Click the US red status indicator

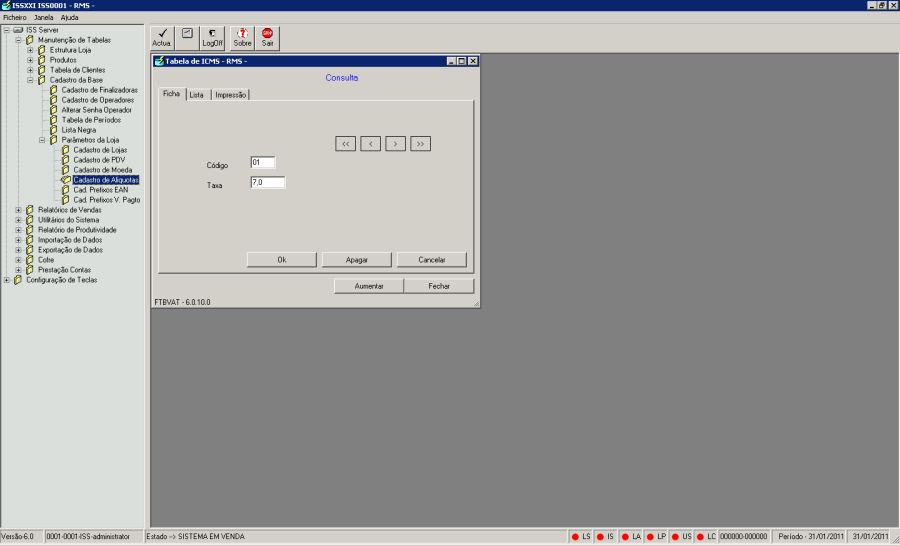[675, 537]
